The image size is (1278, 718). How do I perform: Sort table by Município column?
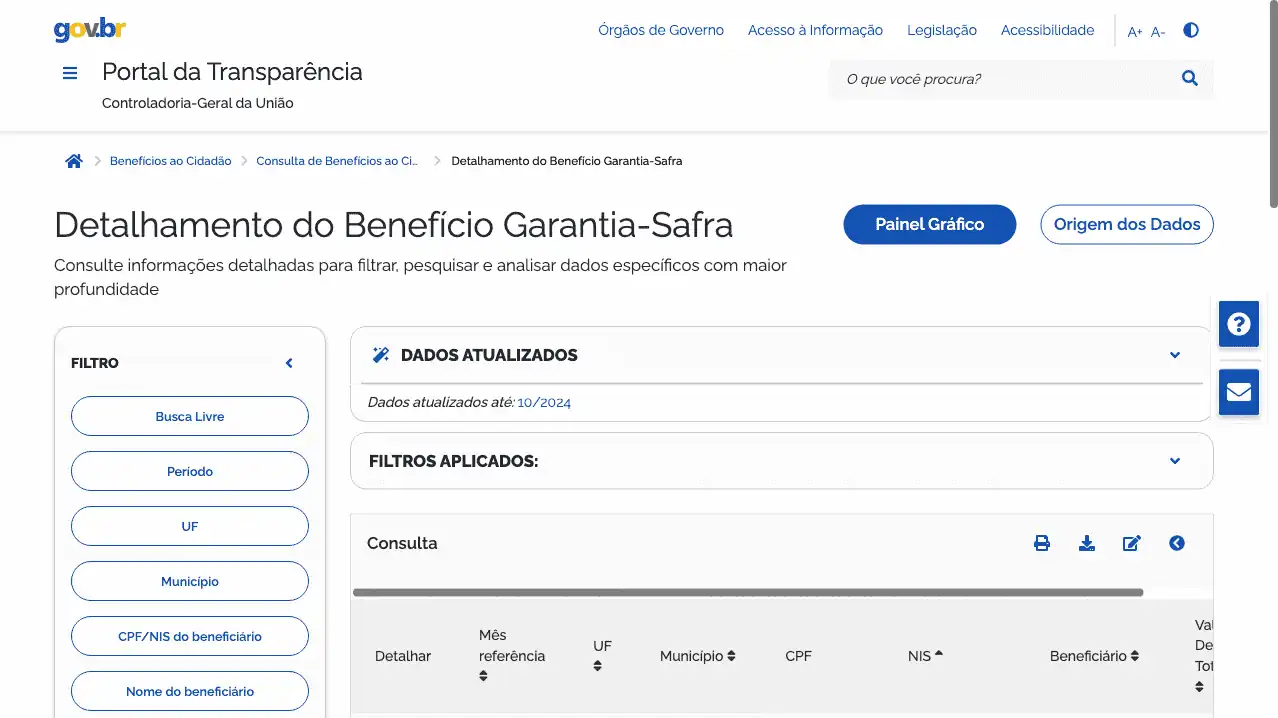click(698, 656)
